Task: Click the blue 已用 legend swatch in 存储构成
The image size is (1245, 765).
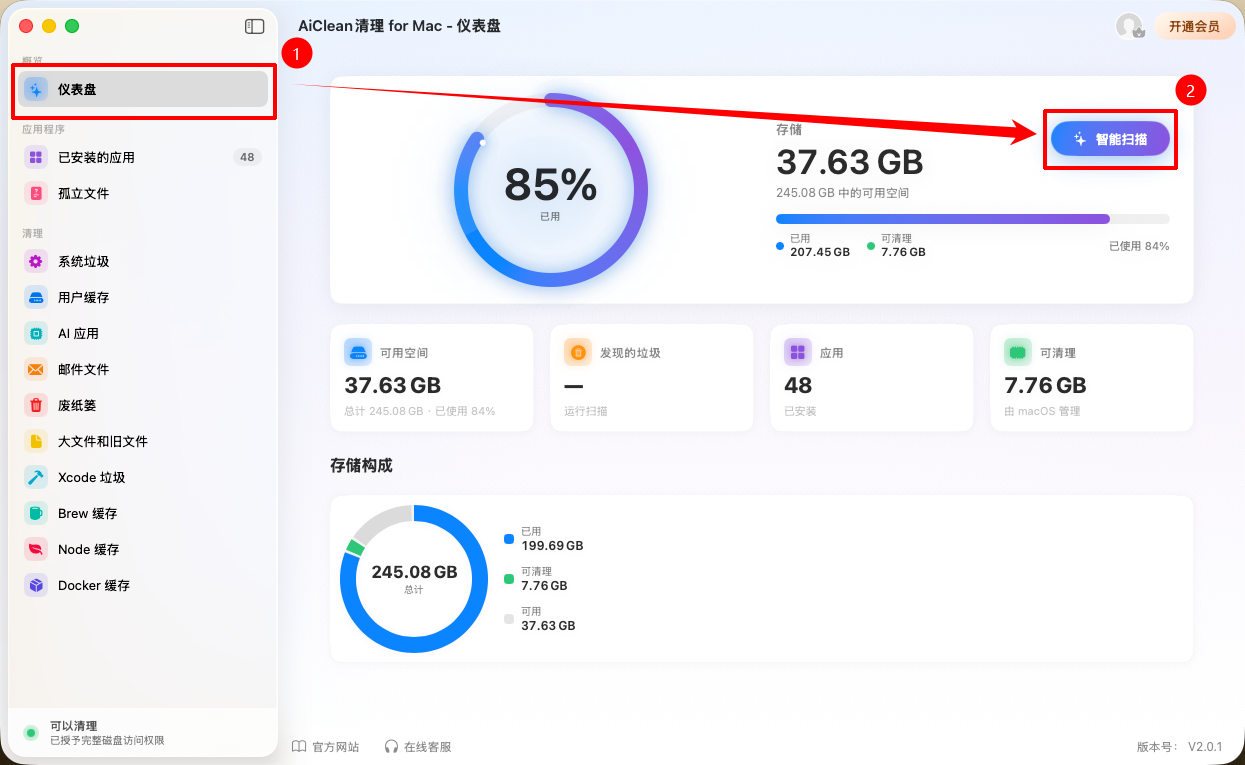Action: pyautogui.click(x=509, y=539)
